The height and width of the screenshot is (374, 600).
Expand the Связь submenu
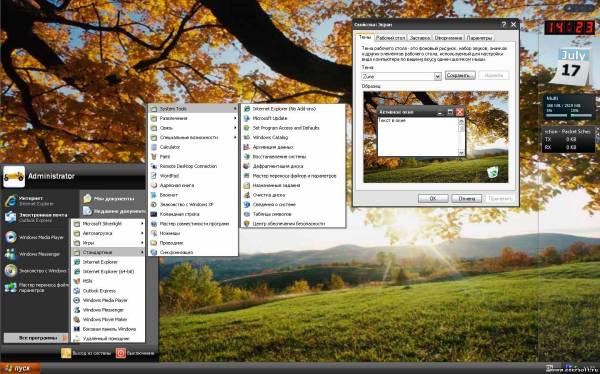[x=193, y=128]
